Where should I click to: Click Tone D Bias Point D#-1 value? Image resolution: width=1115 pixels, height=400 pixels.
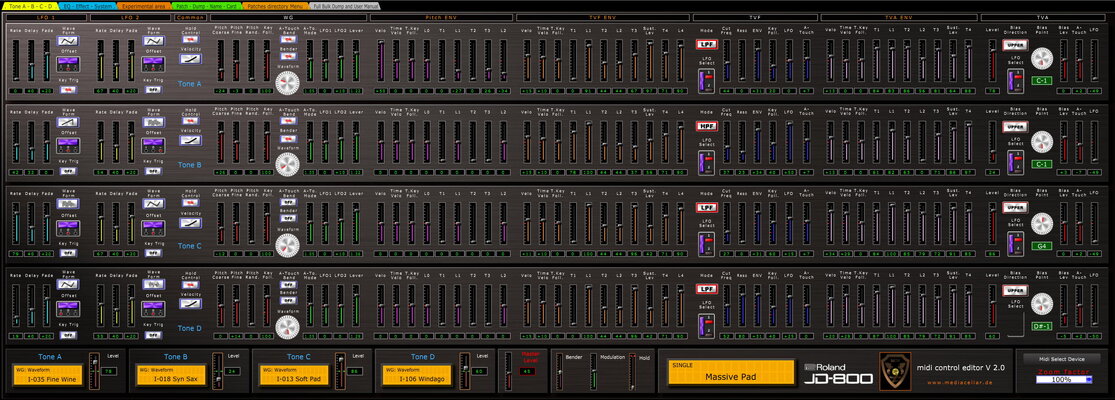point(1041,327)
